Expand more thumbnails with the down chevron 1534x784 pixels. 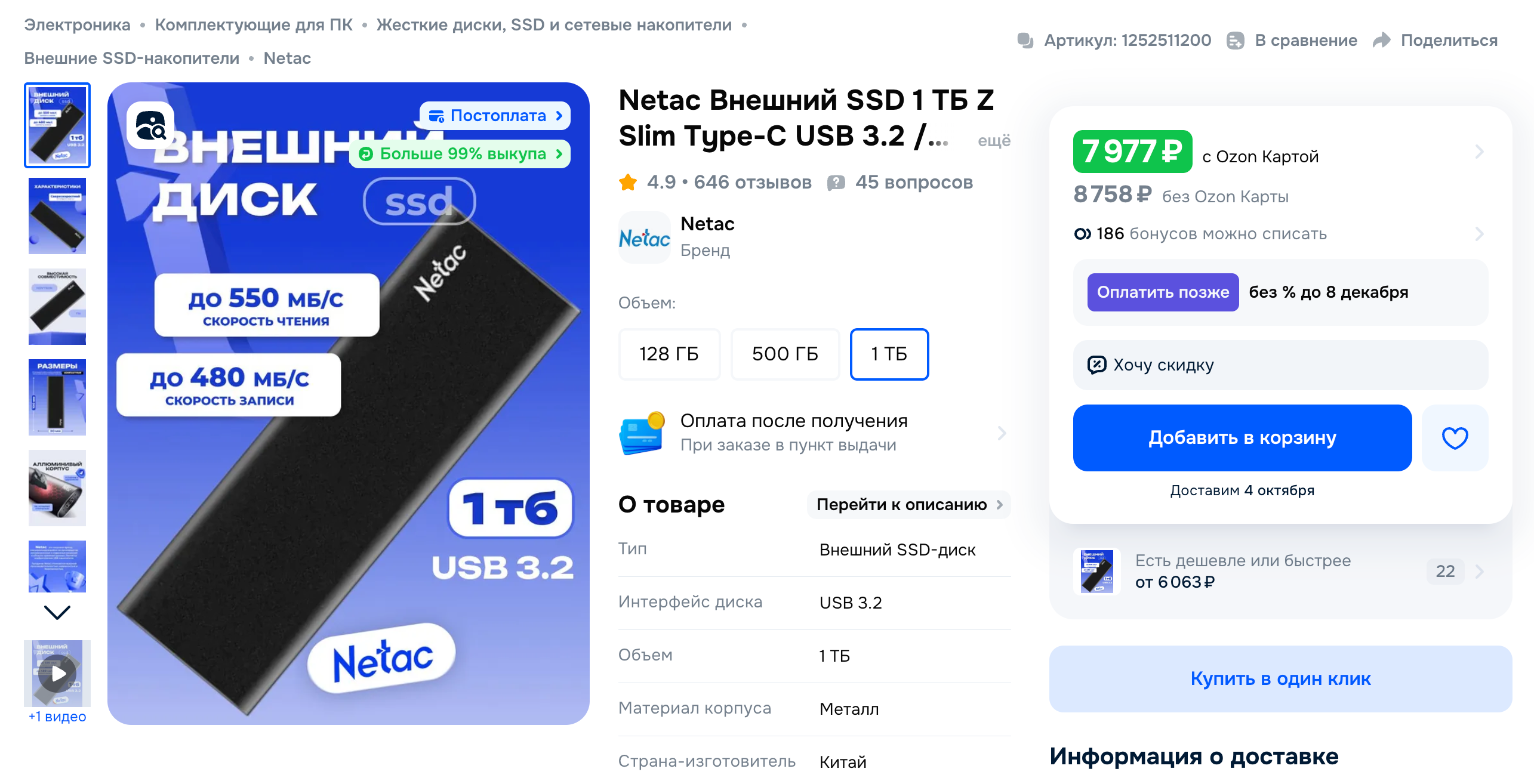[x=57, y=613]
